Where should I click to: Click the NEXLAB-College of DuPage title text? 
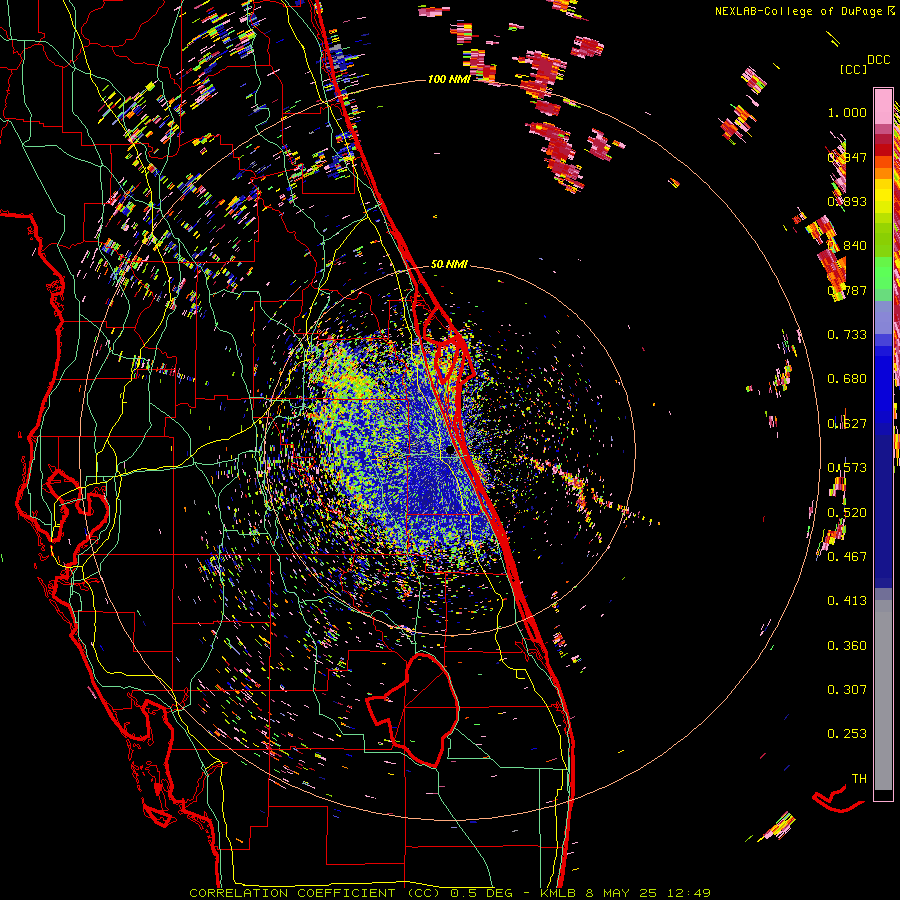pyautogui.click(x=798, y=11)
